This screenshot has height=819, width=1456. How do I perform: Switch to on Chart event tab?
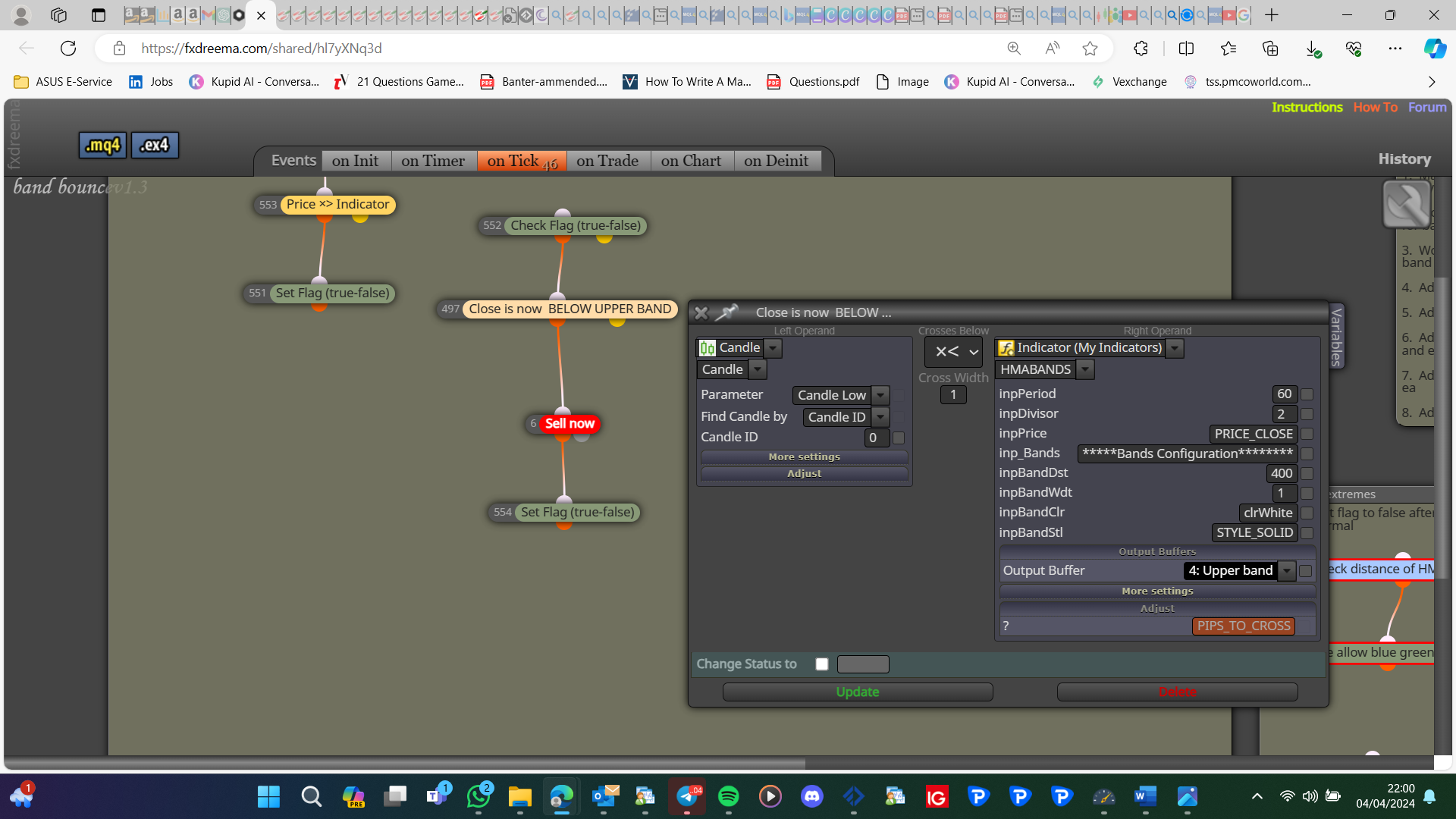(x=691, y=161)
